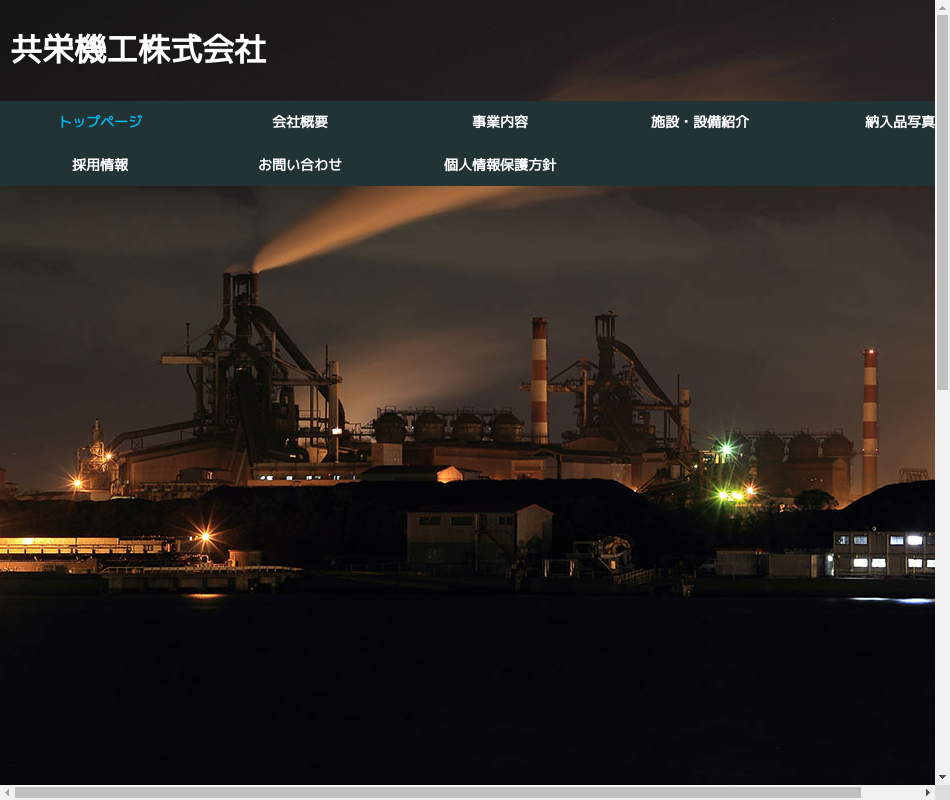Click the vertical scrollbar up arrow
950x800 pixels.
[x=942, y=8]
